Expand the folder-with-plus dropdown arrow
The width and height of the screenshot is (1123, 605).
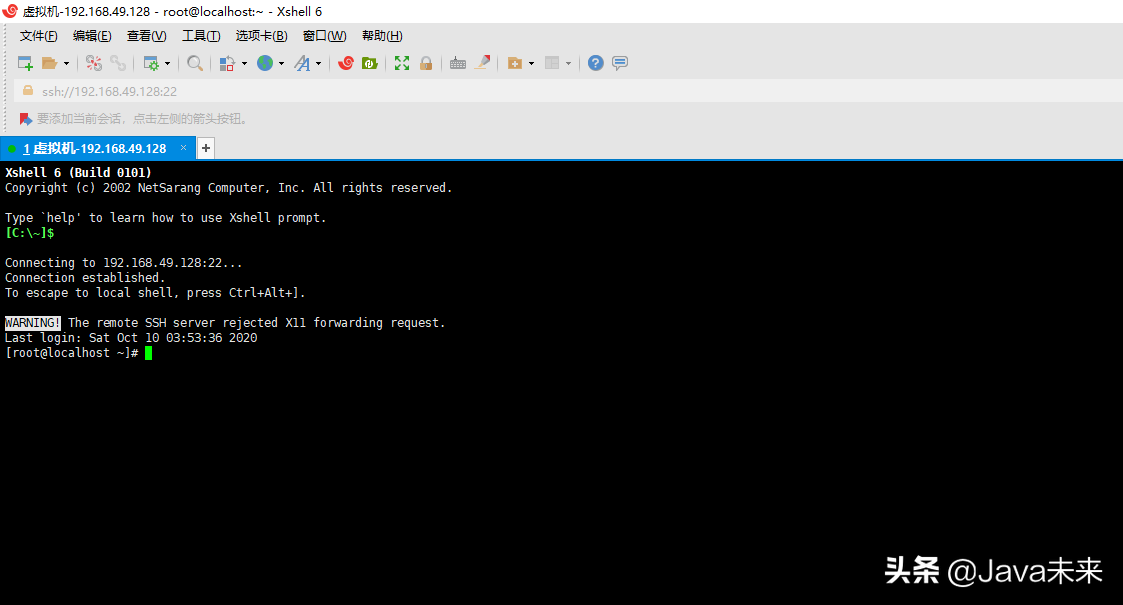[x=531, y=63]
